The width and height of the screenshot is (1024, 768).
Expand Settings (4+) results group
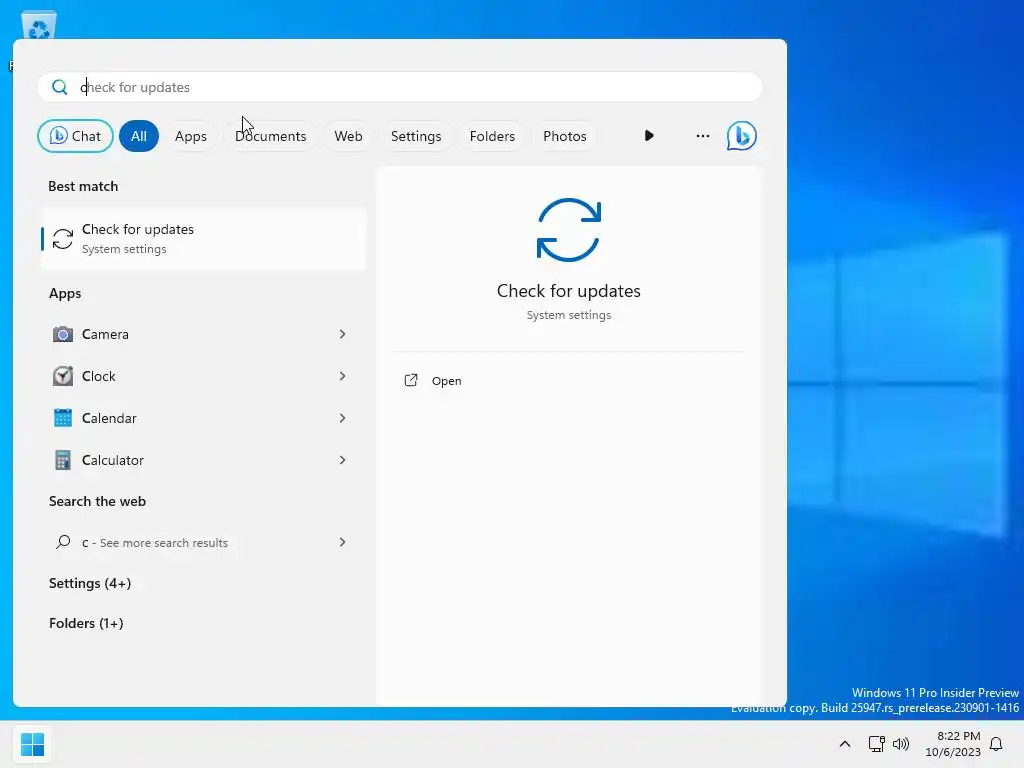[90, 583]
